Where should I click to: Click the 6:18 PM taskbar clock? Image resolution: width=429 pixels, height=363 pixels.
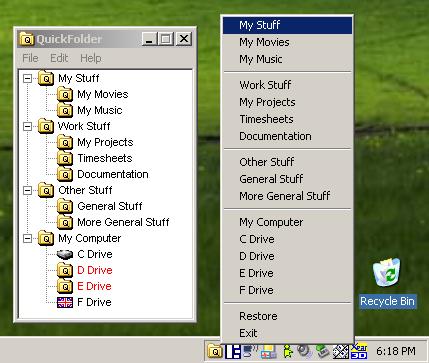pyautogui.click(x=396, y=351)
